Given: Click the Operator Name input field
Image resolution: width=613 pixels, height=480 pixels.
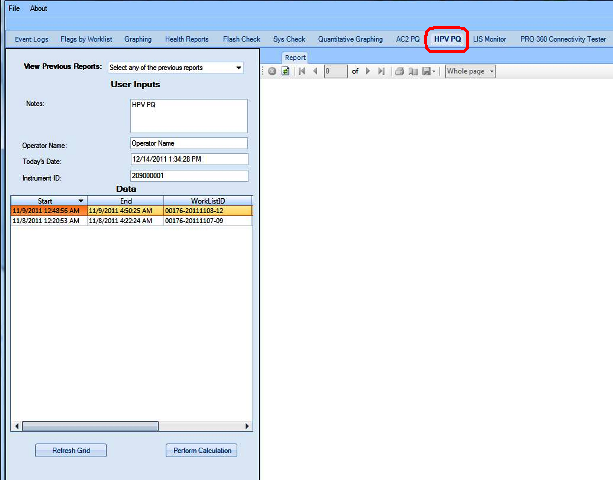Looking at the screenshot, I should 188,143.
